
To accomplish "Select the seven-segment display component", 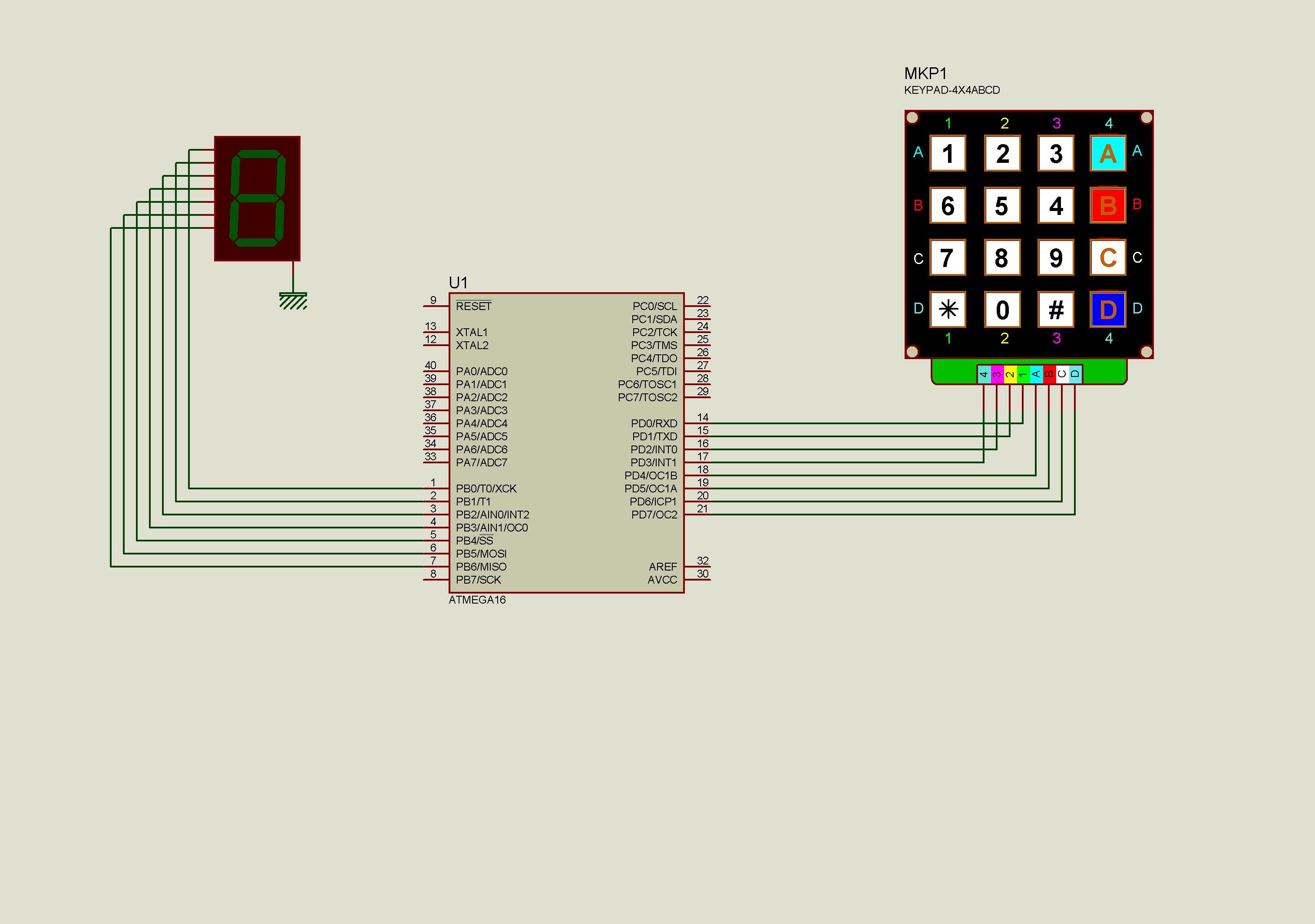I will pyautogui.click(x=257, y=198).
